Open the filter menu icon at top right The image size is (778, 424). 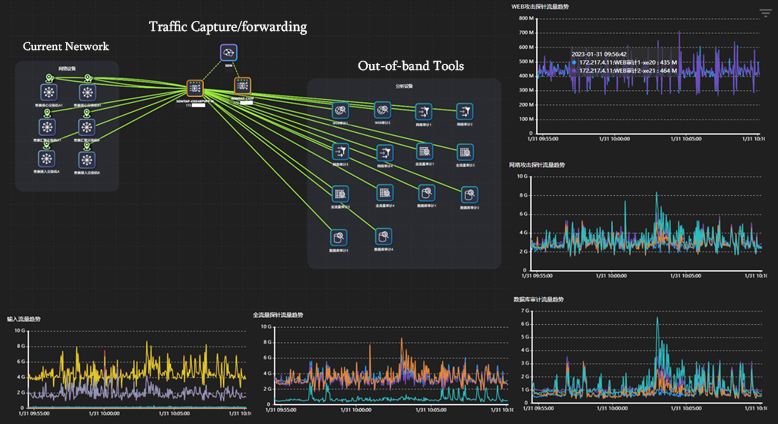[766, 13]
